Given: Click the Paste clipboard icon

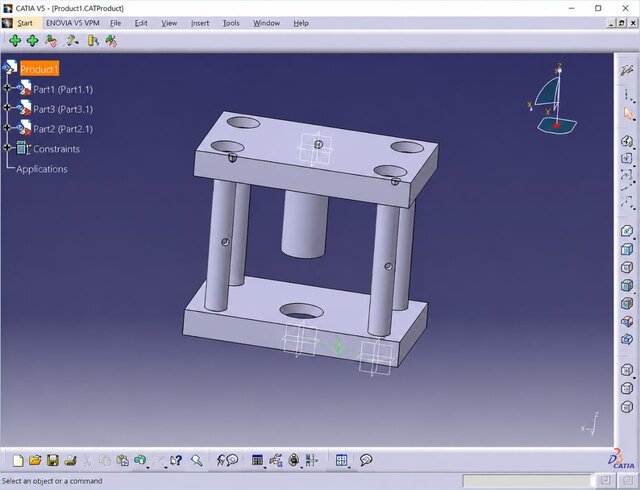Looking at the screenshot, I should [122, 461].
